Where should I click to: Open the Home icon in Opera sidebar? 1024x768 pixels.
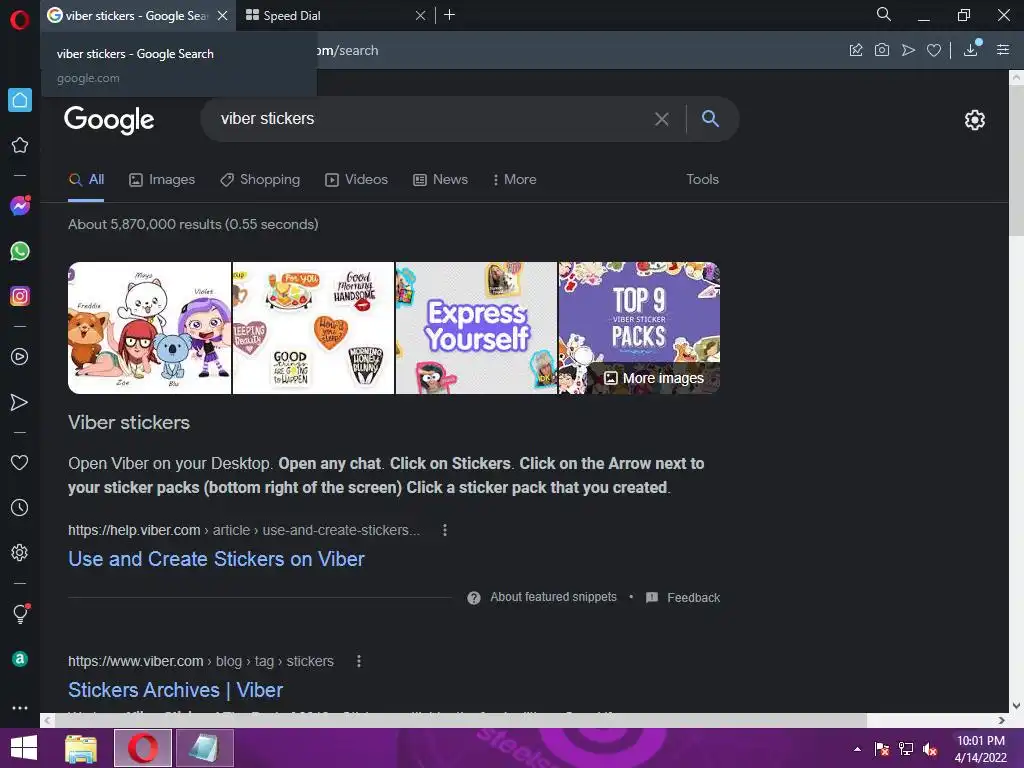coord(20,100)
